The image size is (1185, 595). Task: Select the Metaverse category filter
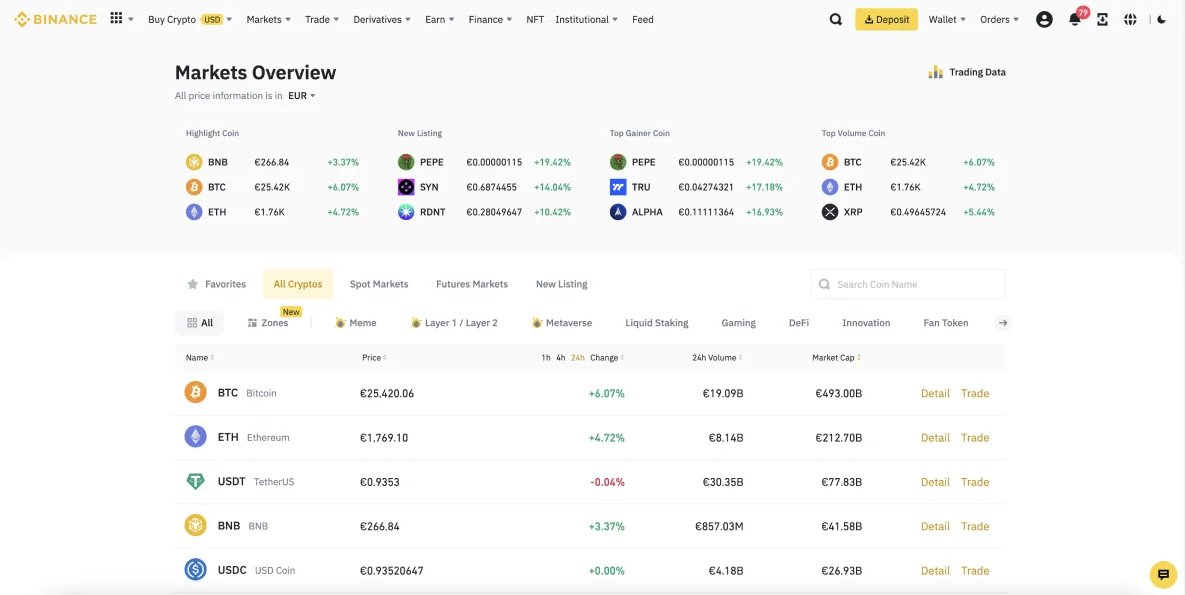pyautogui.click(x=562, y=323)
